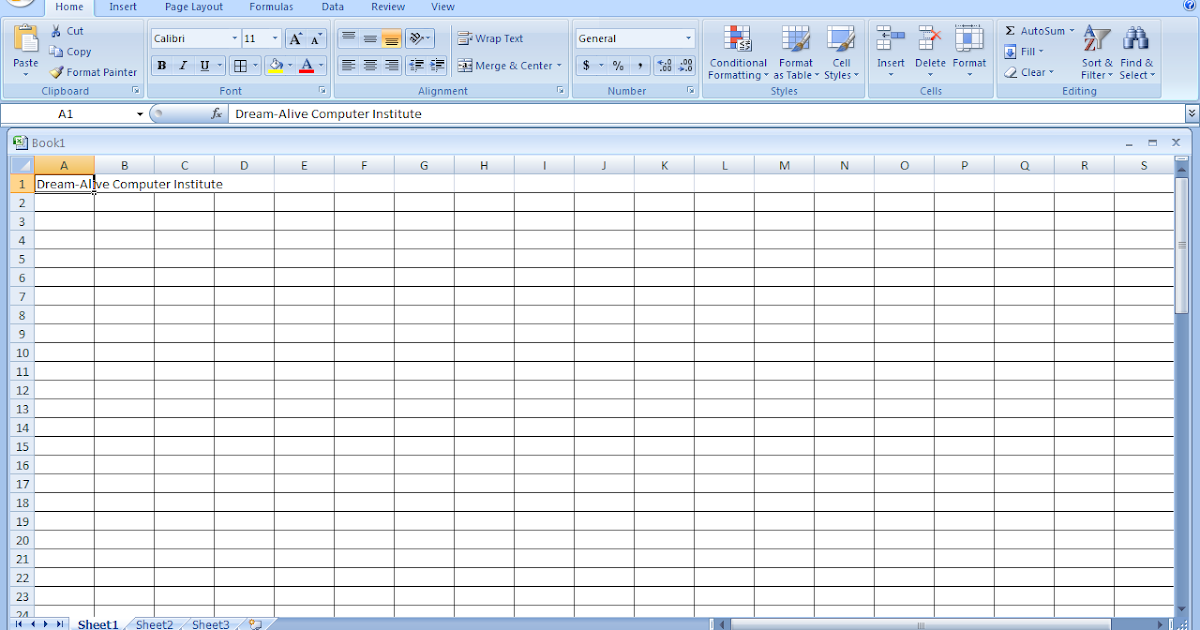Image resolution: width=1200 pixels, height=630 pixels.
Task: Apply bold formatting to cell A1
Action: click(160, 65)
